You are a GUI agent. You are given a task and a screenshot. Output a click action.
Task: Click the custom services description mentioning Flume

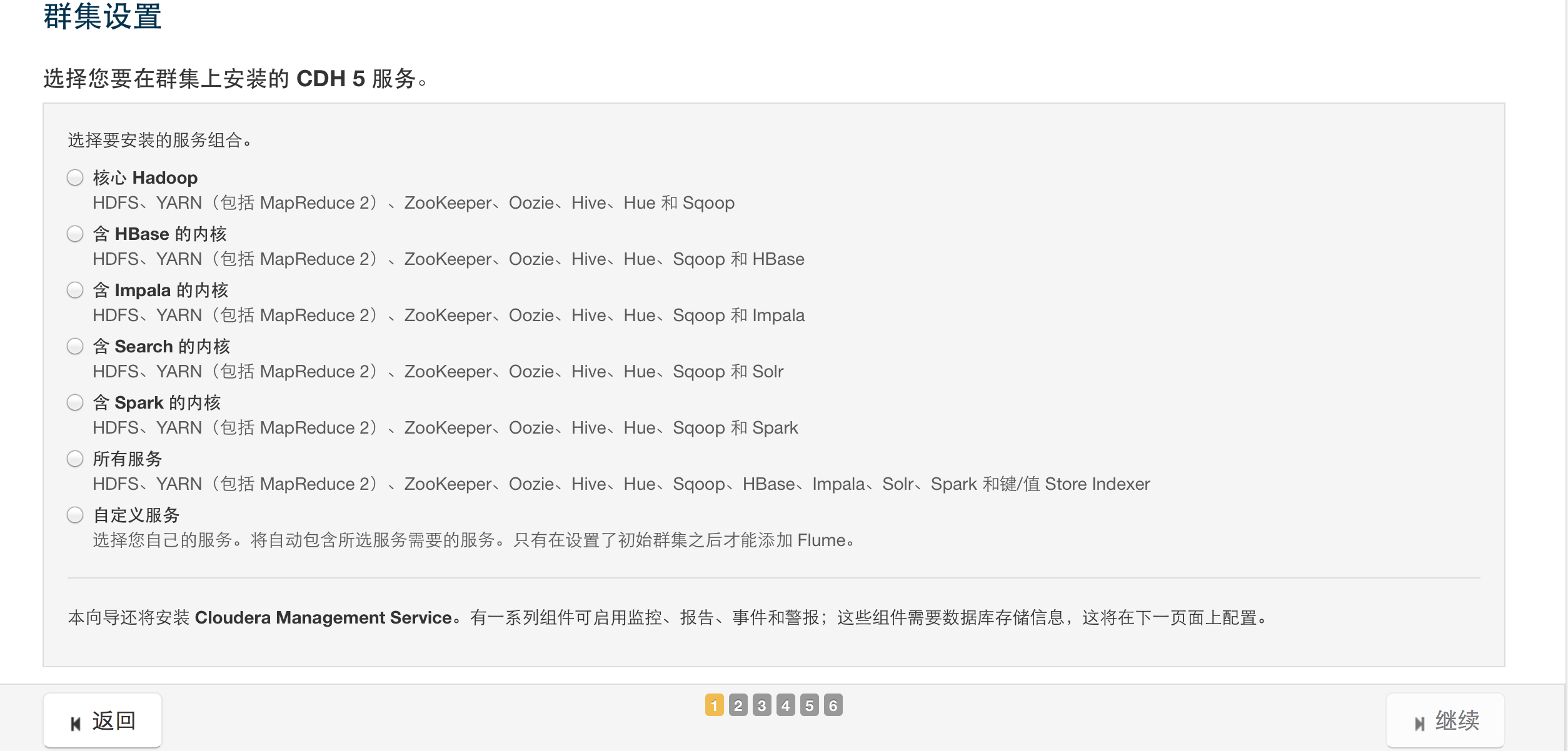(x=474, y=540)
